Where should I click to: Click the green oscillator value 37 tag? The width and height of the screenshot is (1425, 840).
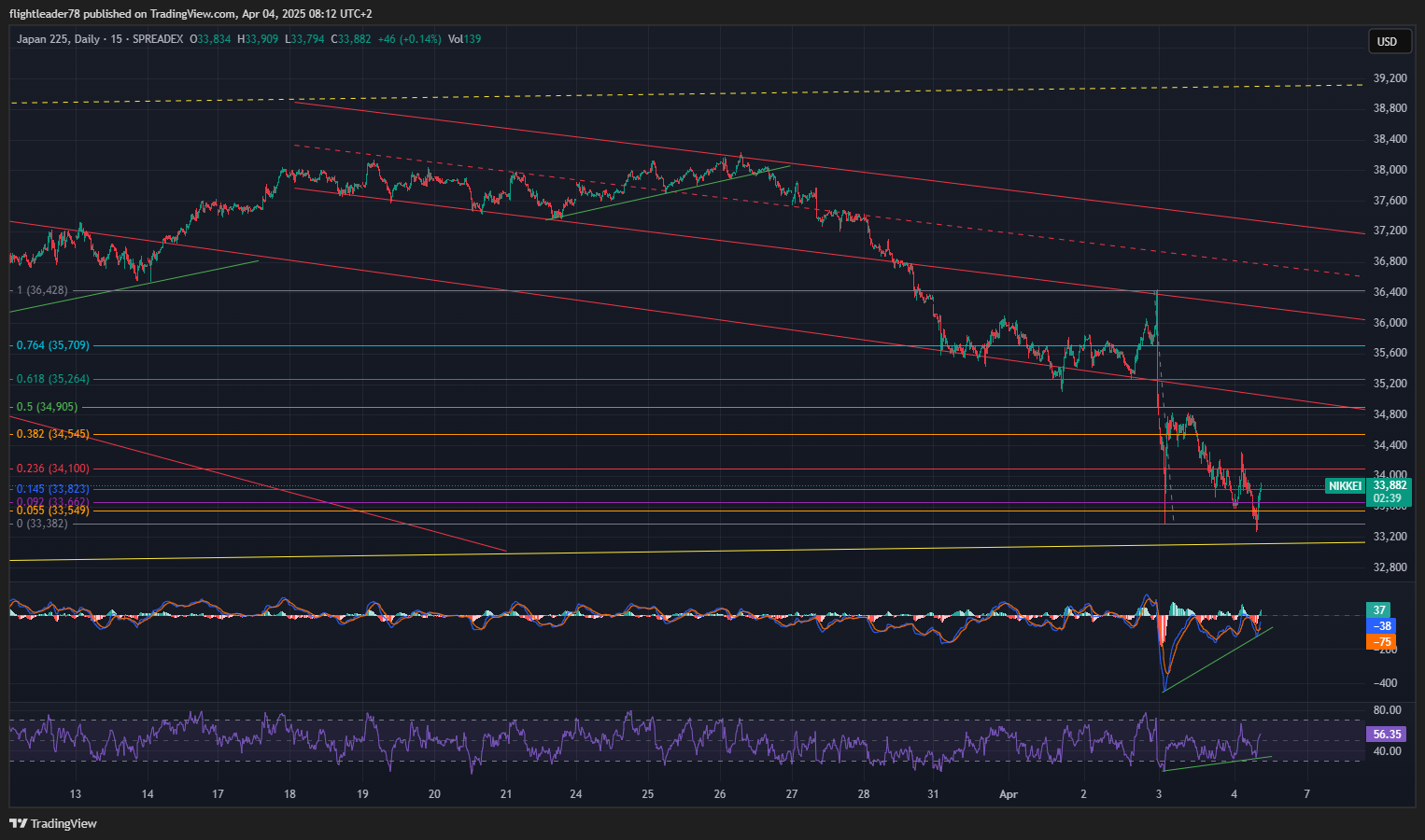point(1380,610)
